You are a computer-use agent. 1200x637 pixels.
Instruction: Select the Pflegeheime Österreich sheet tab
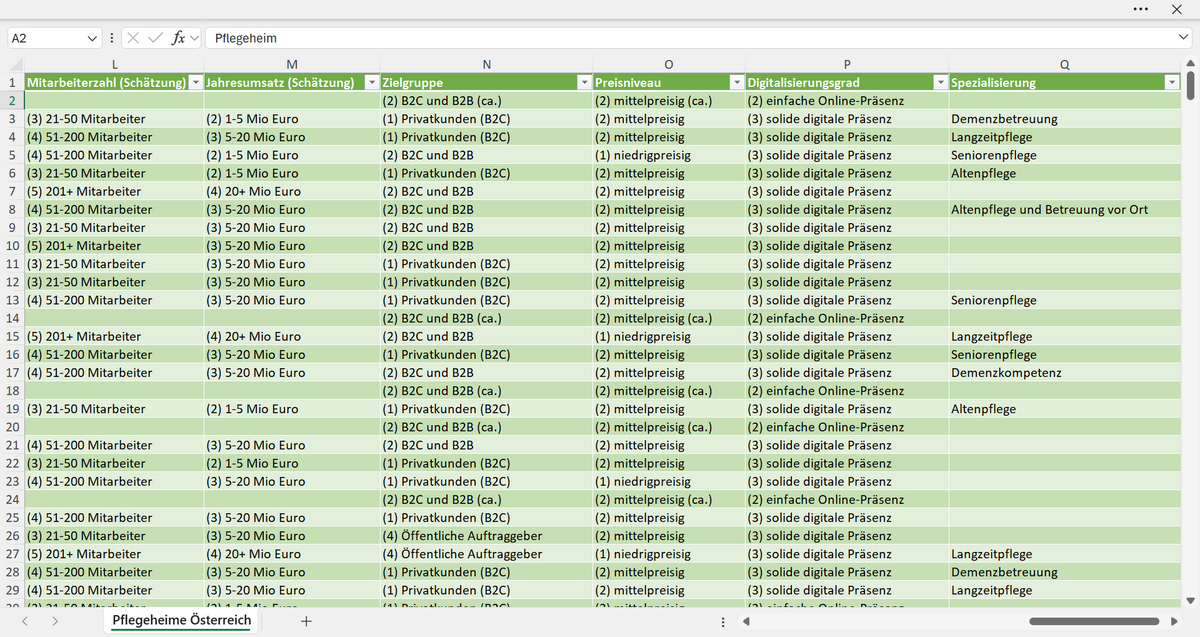(182, 621)
